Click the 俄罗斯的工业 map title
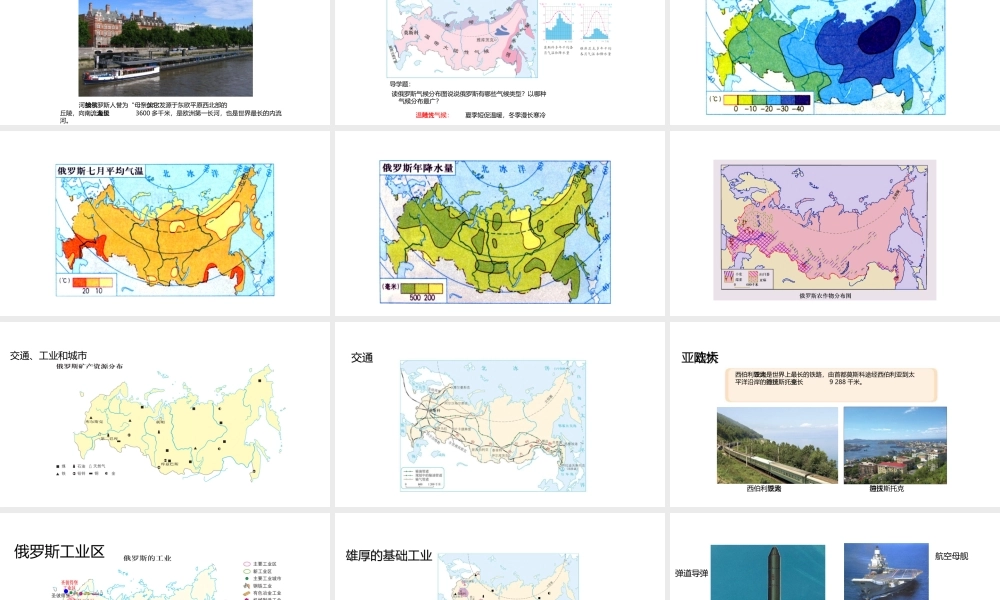 click(147, 558)
